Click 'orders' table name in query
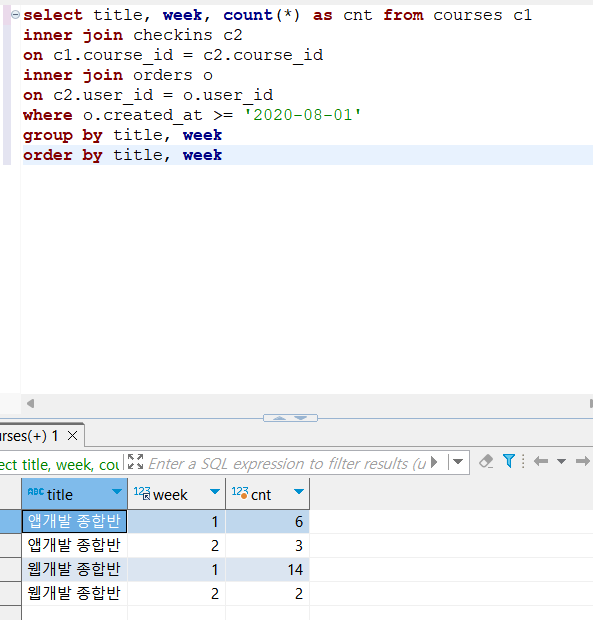The width and height of the screenshot is (593, 620). (162, 75)
